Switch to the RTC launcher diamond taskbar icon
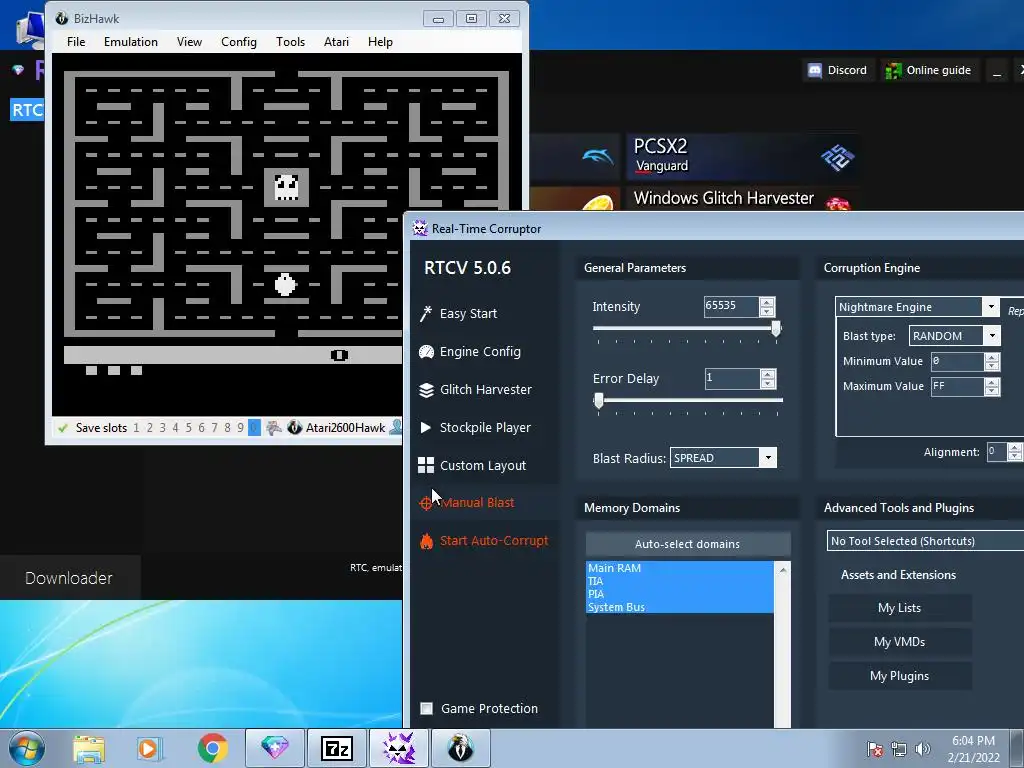 274,748
